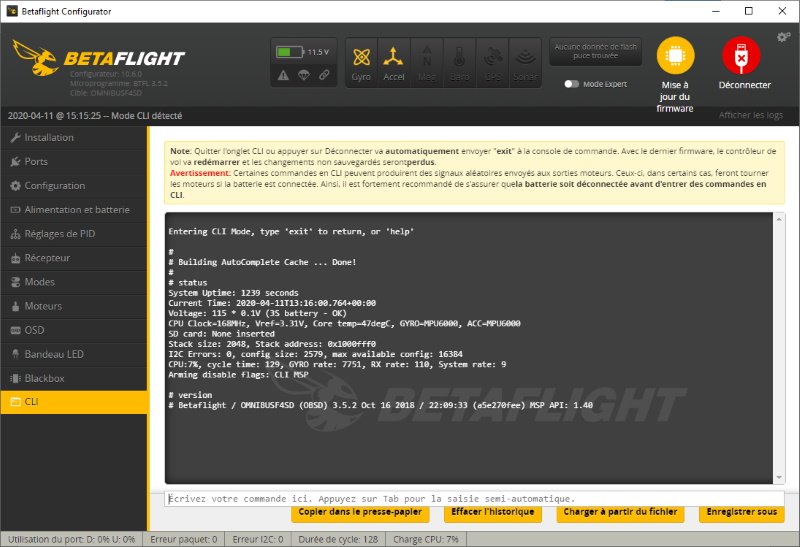Open the firmware update (Mise à jour) icon
The image size is (800, 547).
(x=675, y=56)
